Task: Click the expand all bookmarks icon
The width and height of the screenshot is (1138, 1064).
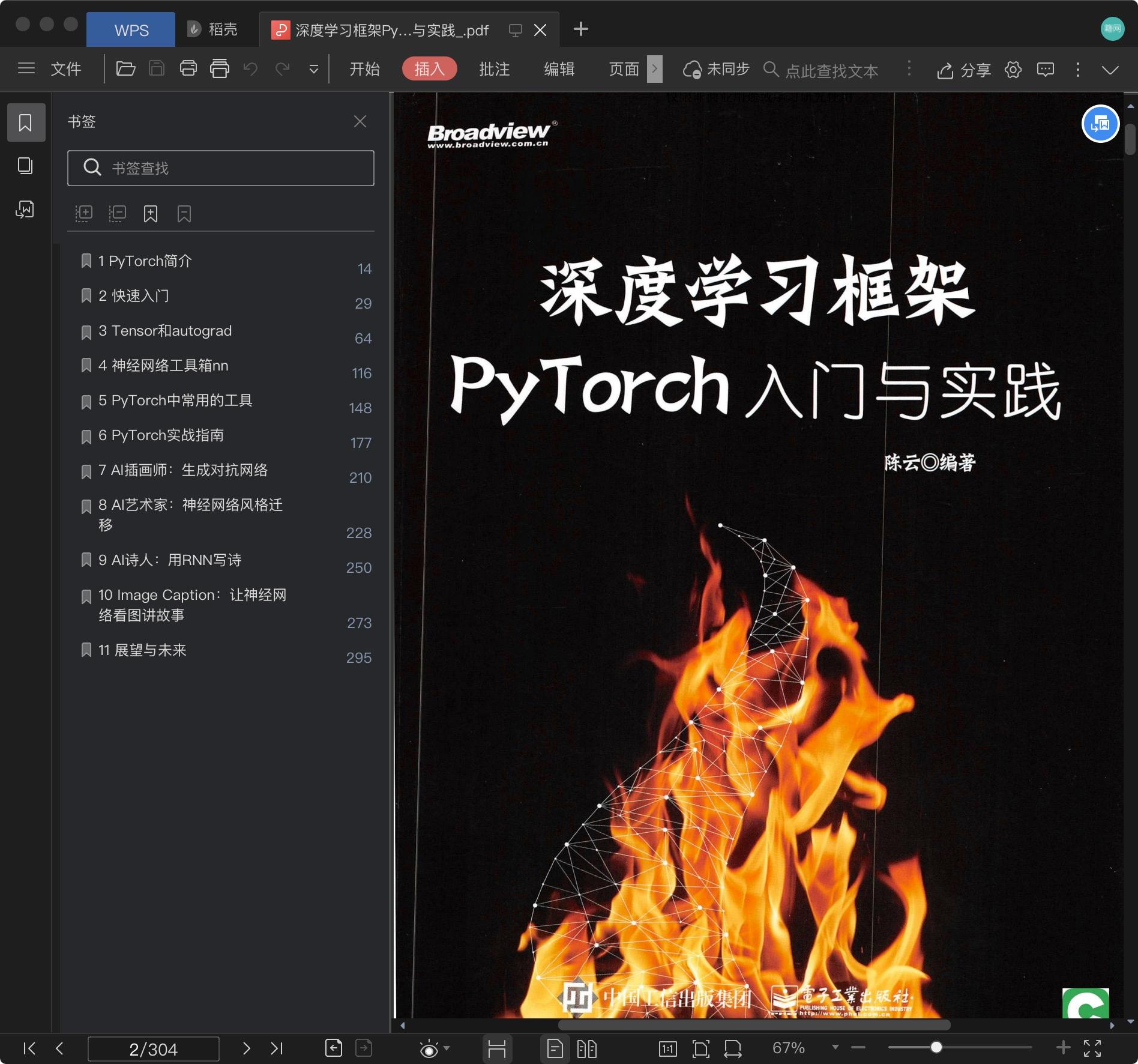Action: 83,214
